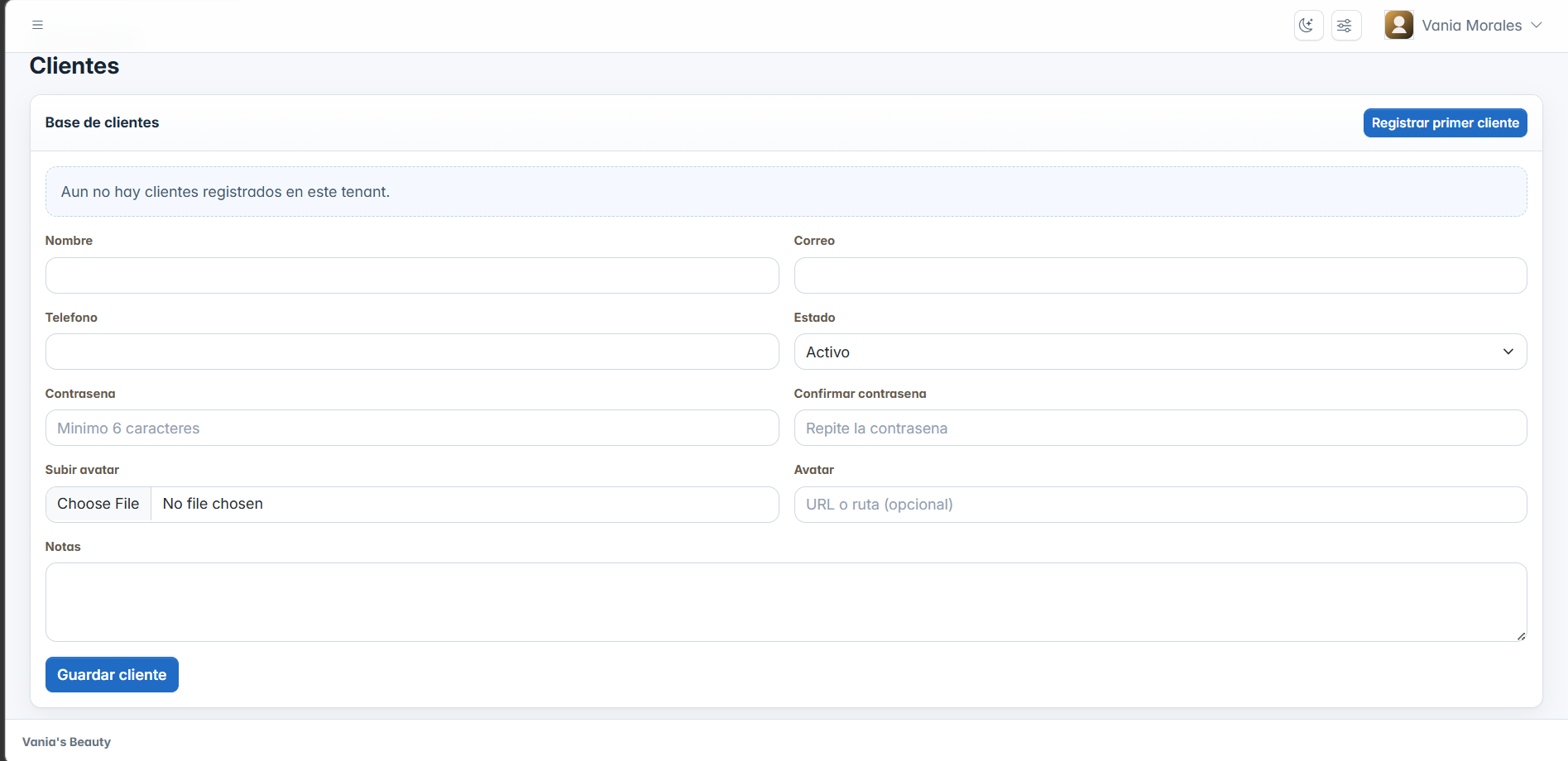Open the settings sliders icon
This screenshot has width=1568, height=761.
1346,26
